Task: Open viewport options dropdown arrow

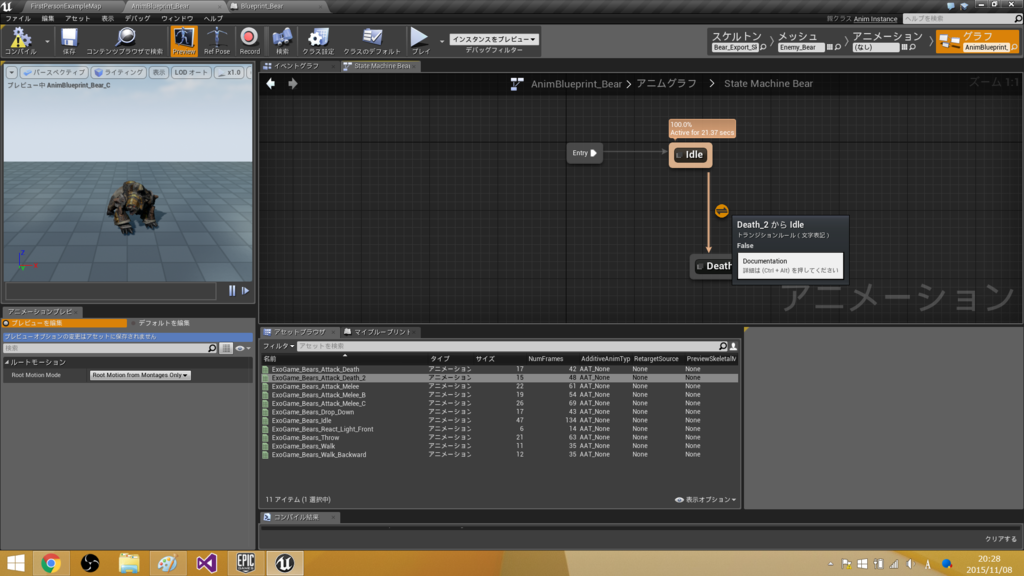Action: point(12,72)
